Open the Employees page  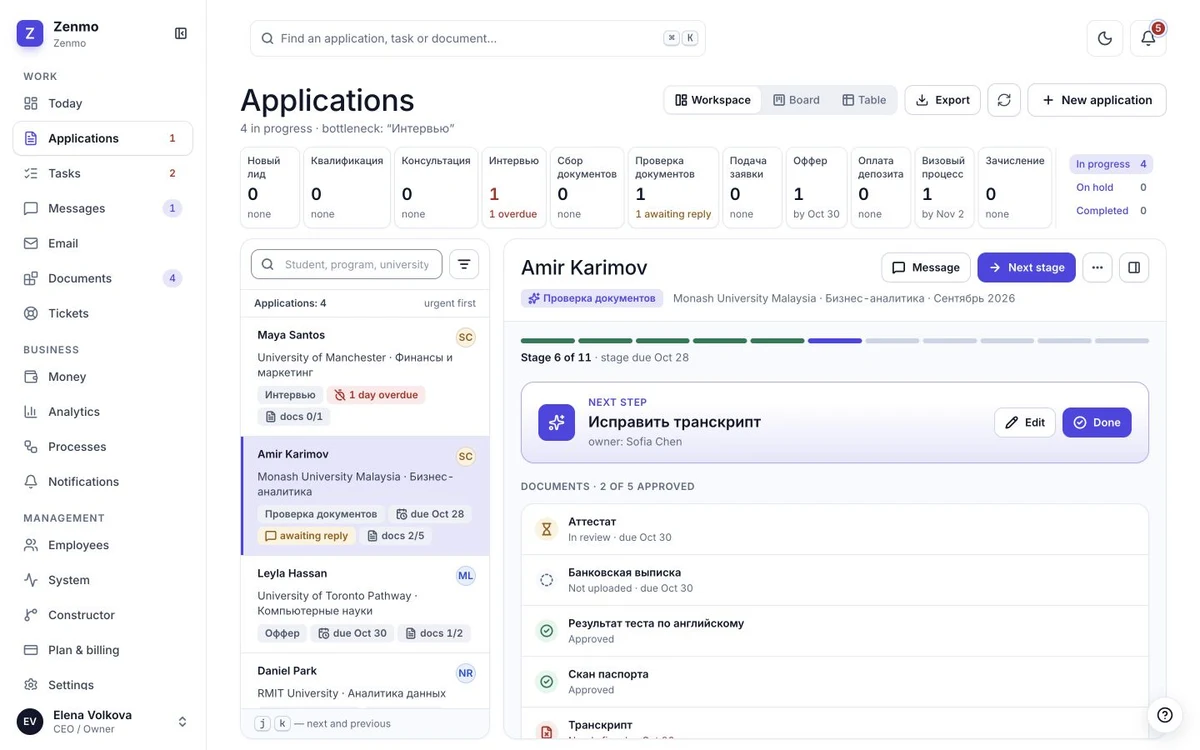pyautogui.click(x=103, y=545)
